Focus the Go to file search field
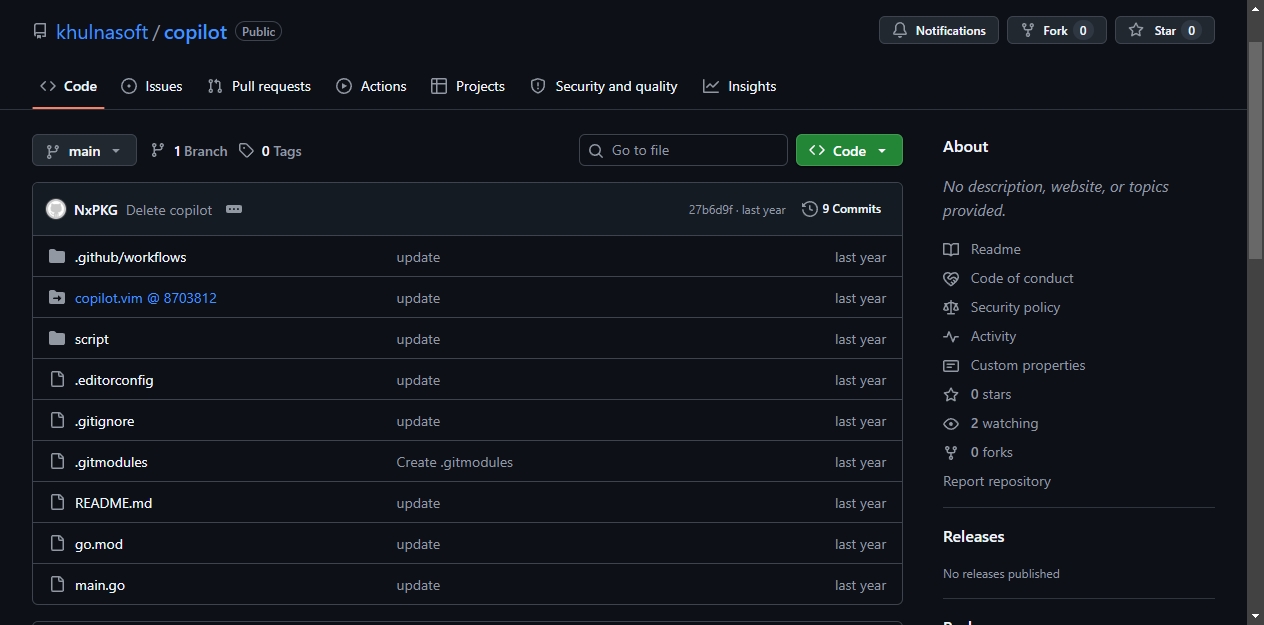 [x=683, y=151]
